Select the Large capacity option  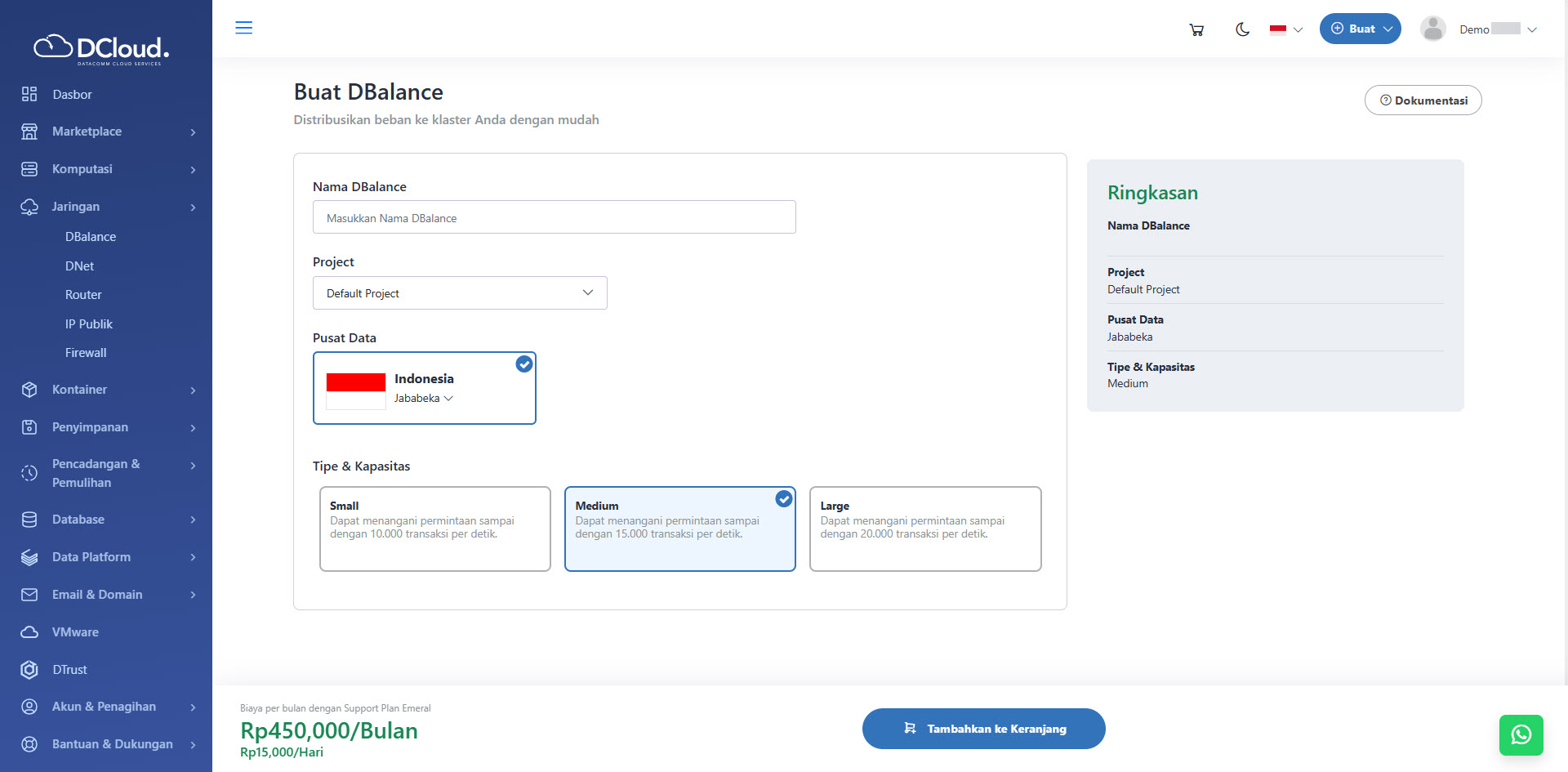click(x=924, y=529)
